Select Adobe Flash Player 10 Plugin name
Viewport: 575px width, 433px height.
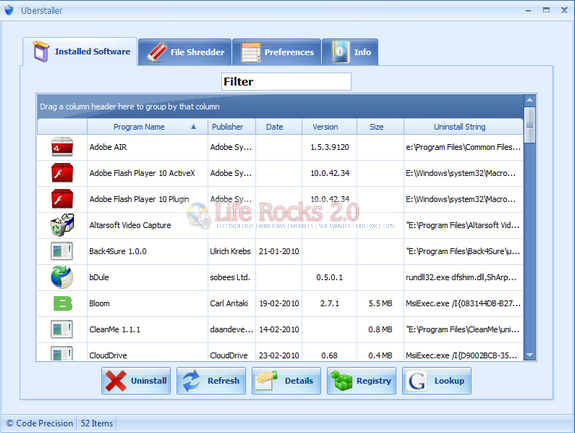(x=139, y=199)
